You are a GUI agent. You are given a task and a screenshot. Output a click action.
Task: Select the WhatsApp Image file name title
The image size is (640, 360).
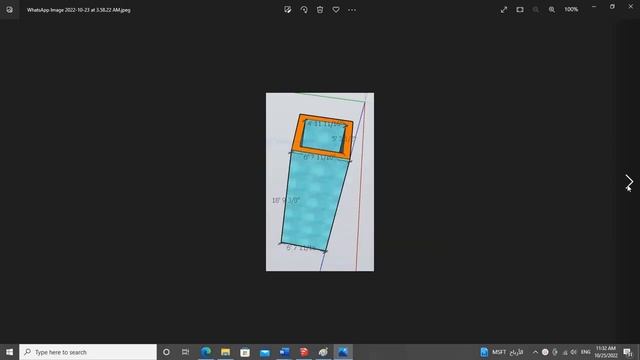[79, 10]
